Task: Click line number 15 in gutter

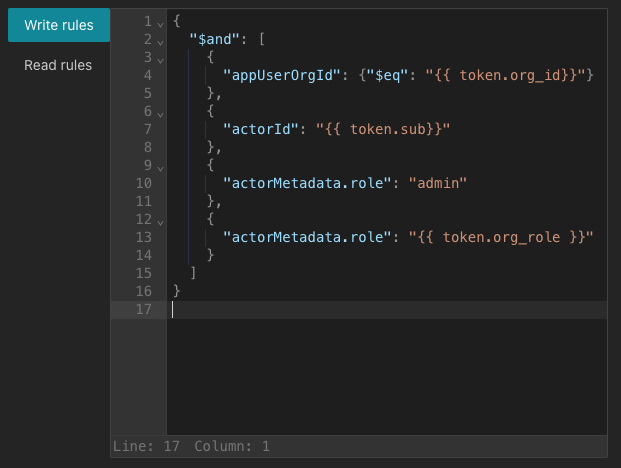Action: pyautogui.click(x=144, y=273)
